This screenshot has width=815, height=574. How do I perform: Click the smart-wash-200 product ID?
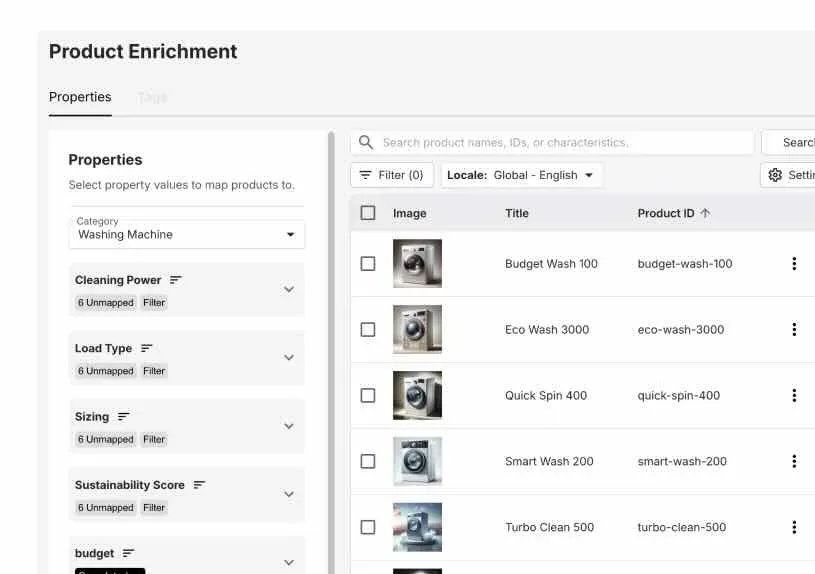pyautogui.click(x=682, y=461)
